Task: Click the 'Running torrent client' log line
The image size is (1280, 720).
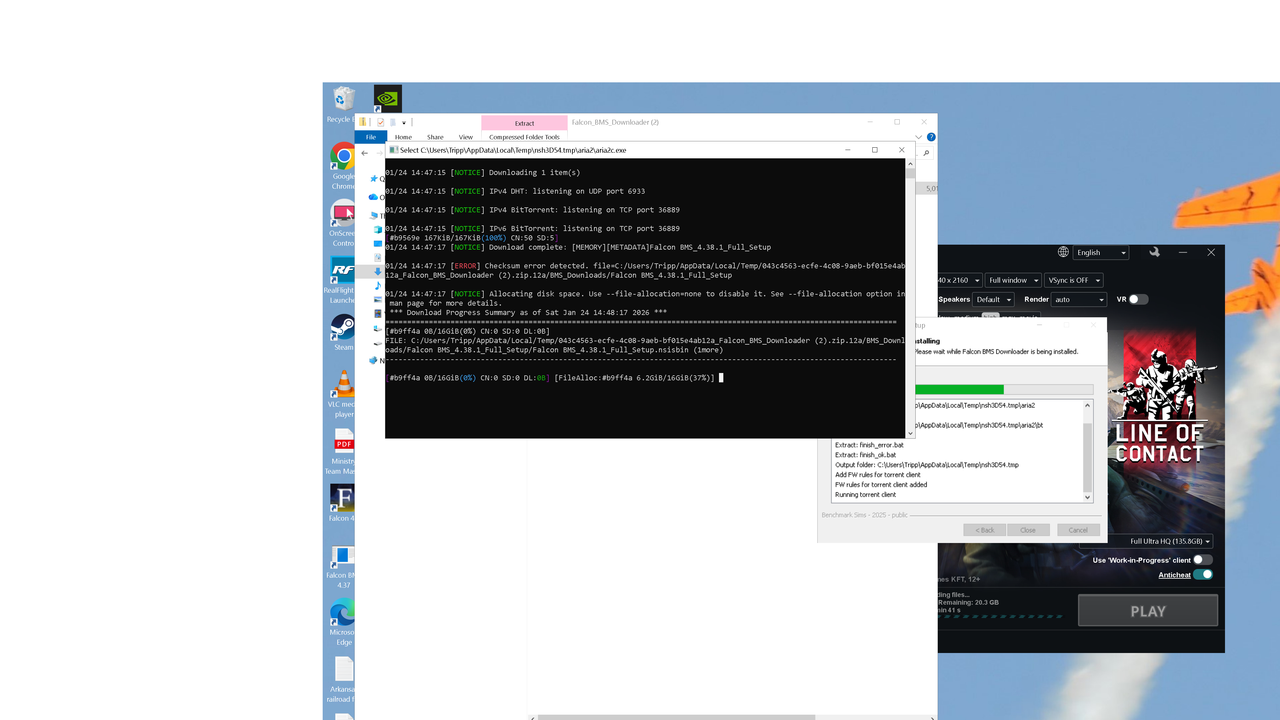Action: [865, 495]
